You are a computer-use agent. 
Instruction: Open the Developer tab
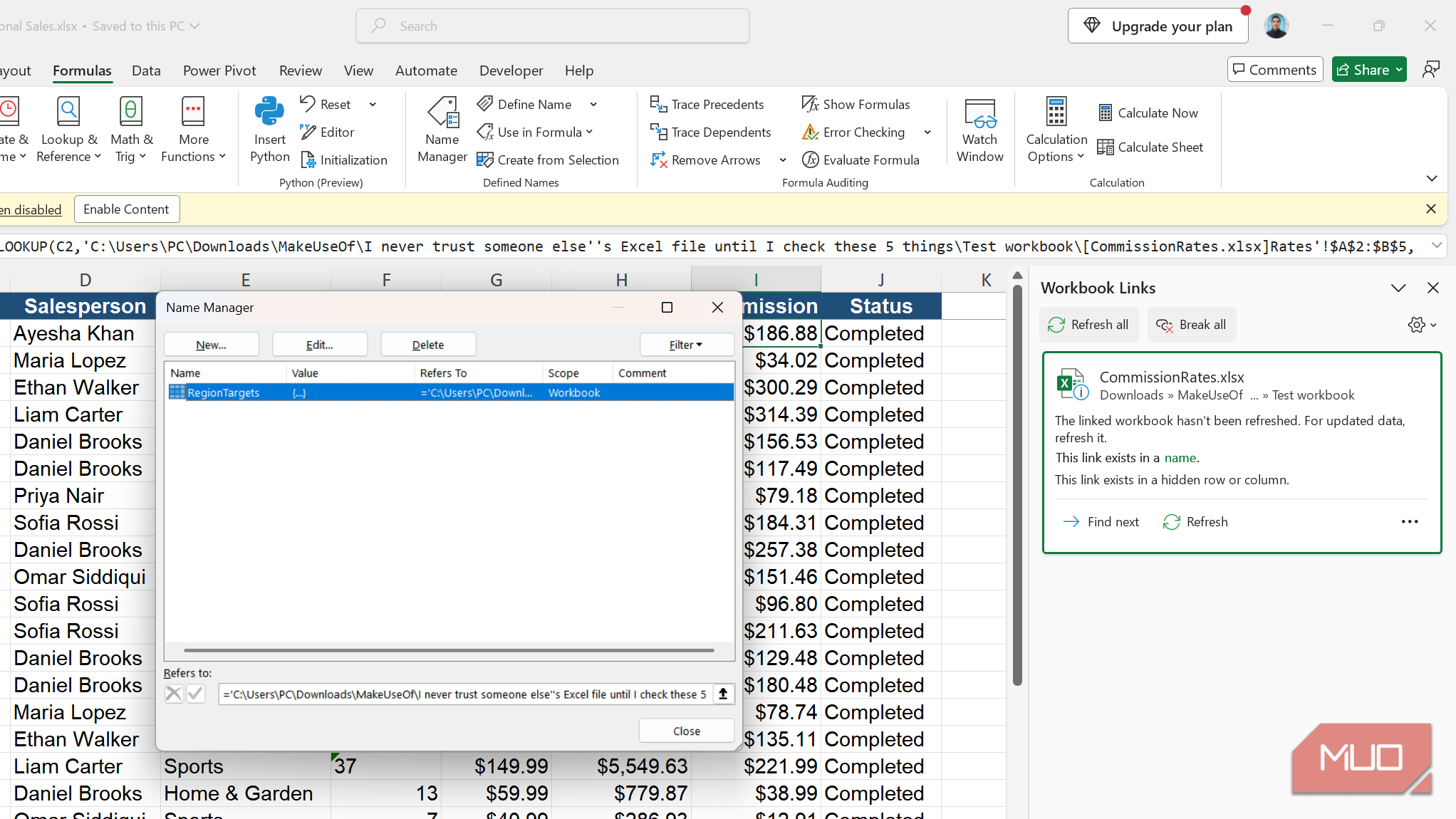511,71
